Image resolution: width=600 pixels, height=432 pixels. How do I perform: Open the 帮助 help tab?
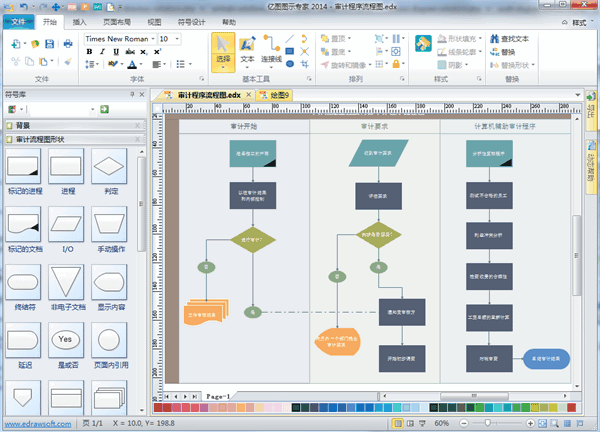tap(229, 22)
